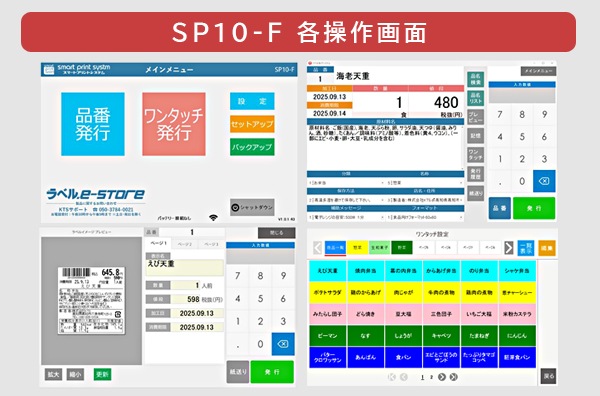Image resolution: width=600 pixels, height=396 pixels.
Task: Click the green 更新 refresh button
Action: click(x=102, y=374)
